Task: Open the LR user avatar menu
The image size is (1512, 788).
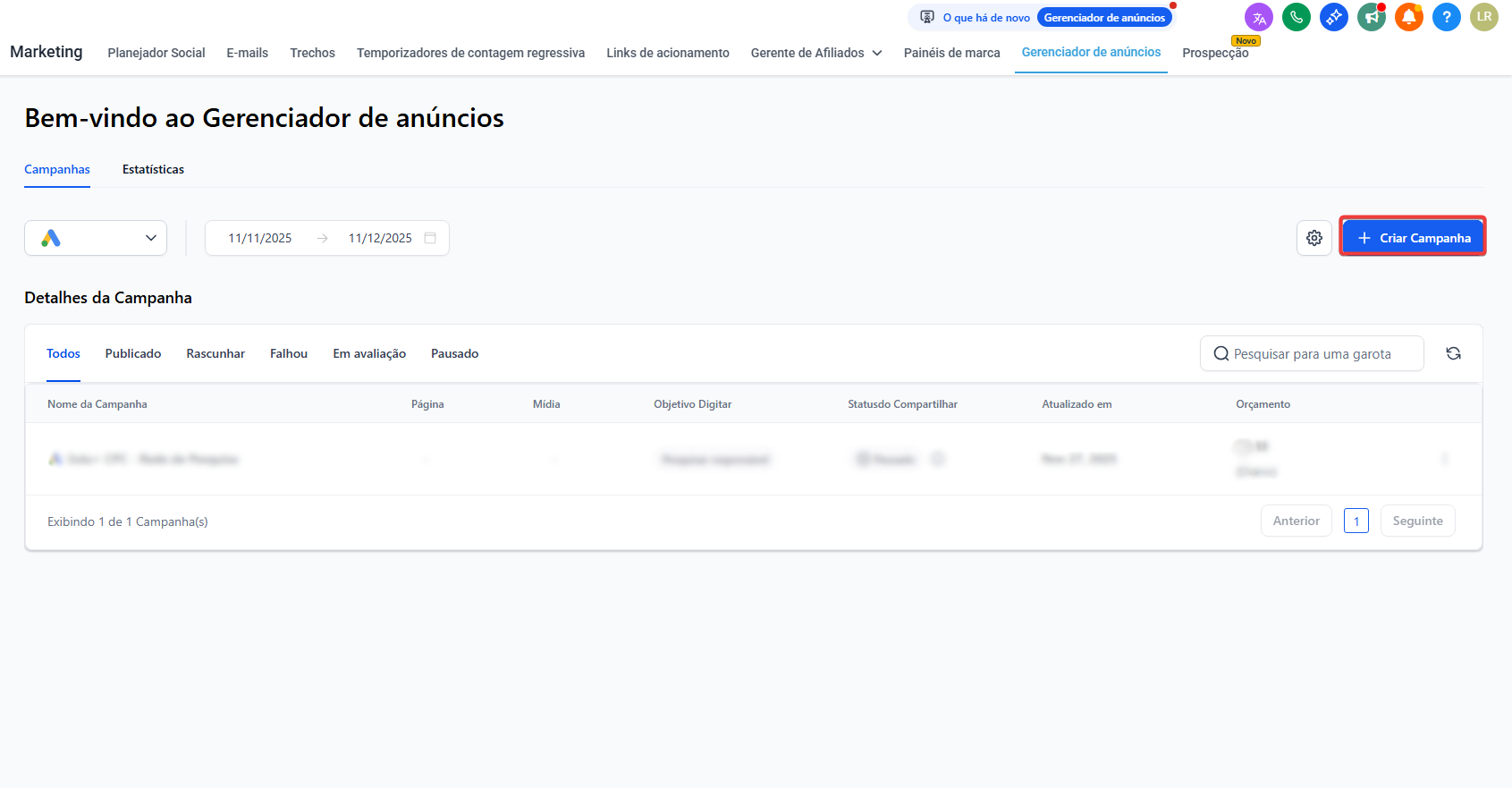Action: 1483,17
